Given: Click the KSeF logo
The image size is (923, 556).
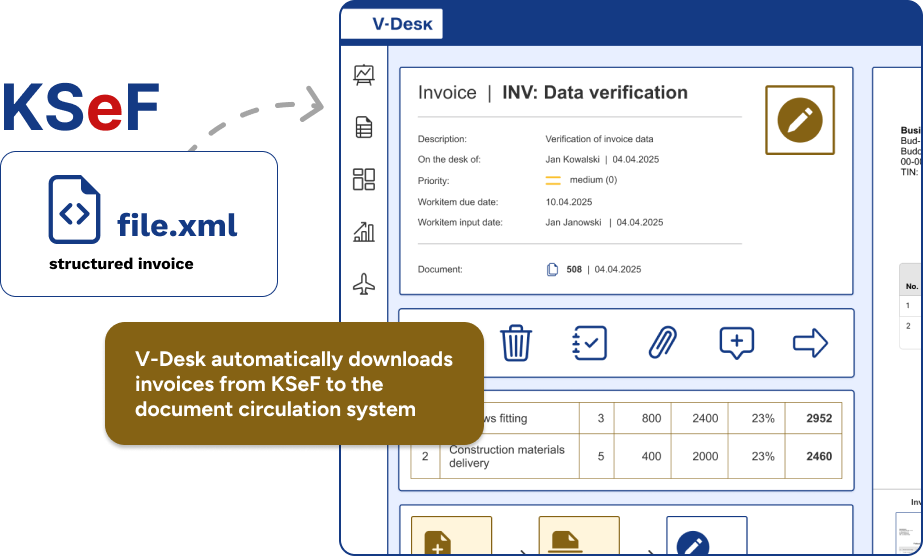Looking at the screenshot, I should coord(81,108).
